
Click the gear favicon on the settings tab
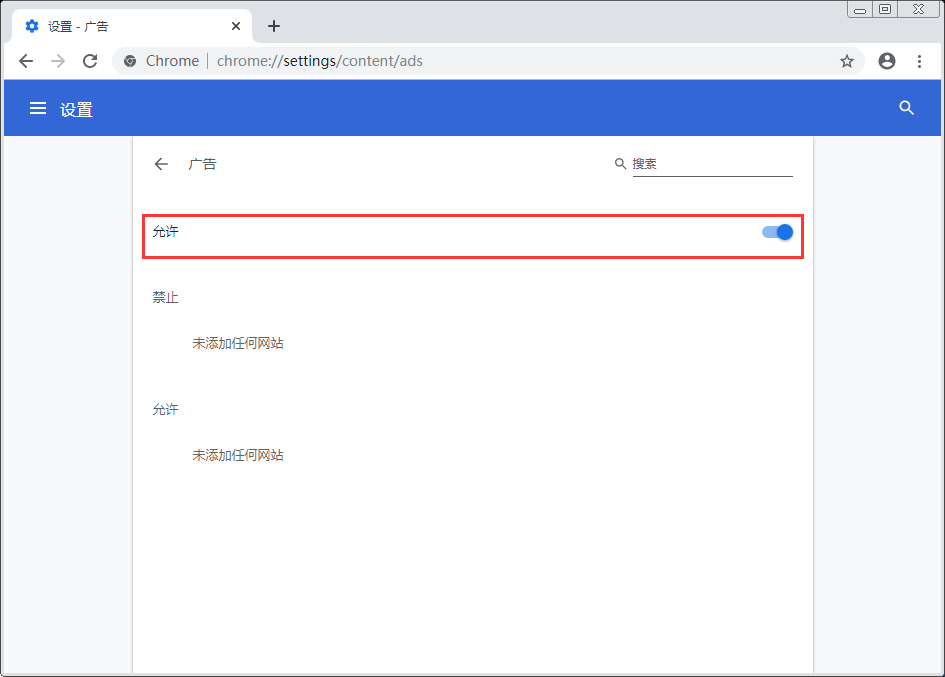click(x=31, y=26)
